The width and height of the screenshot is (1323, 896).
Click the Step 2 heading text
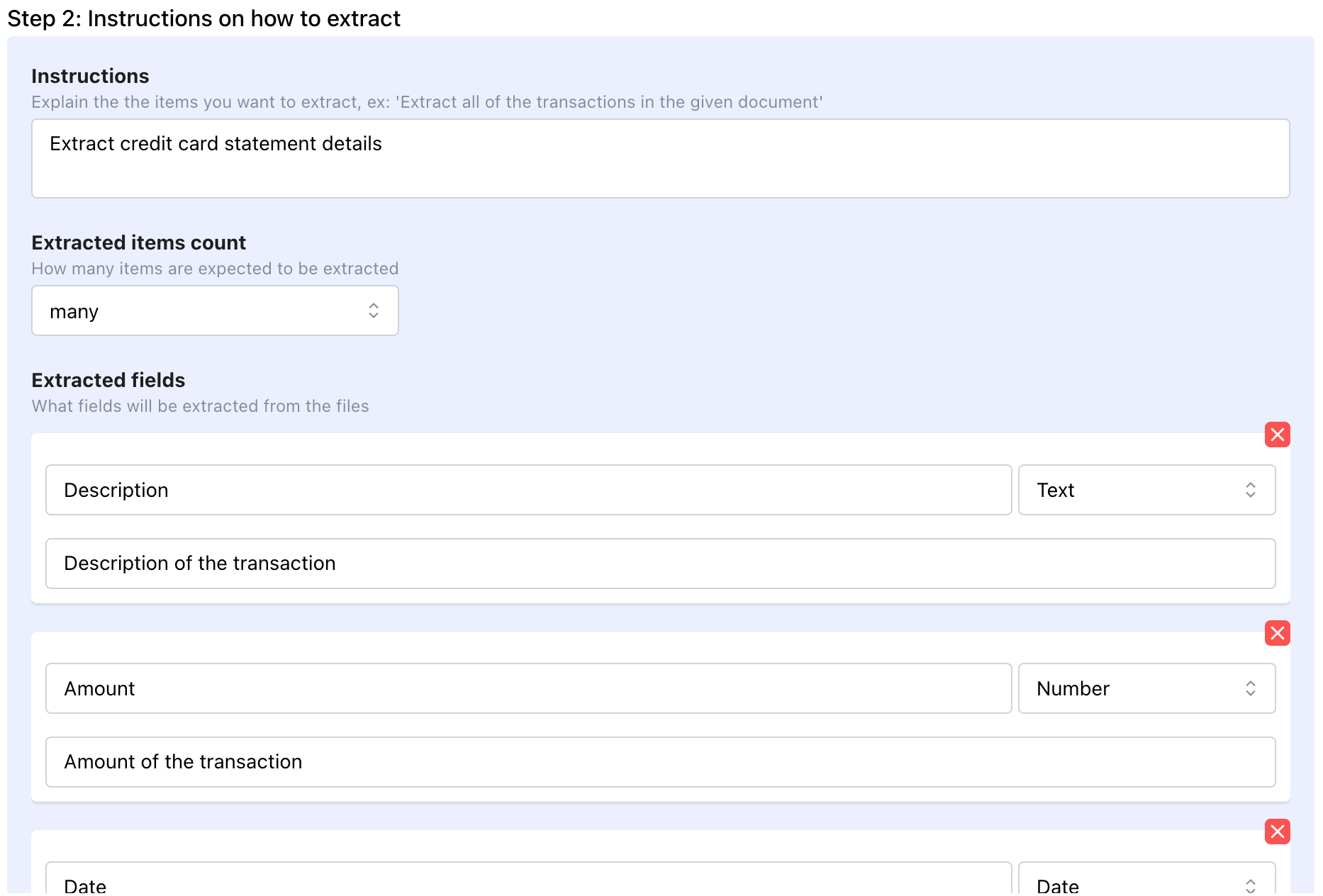click(x=204, y=18)
